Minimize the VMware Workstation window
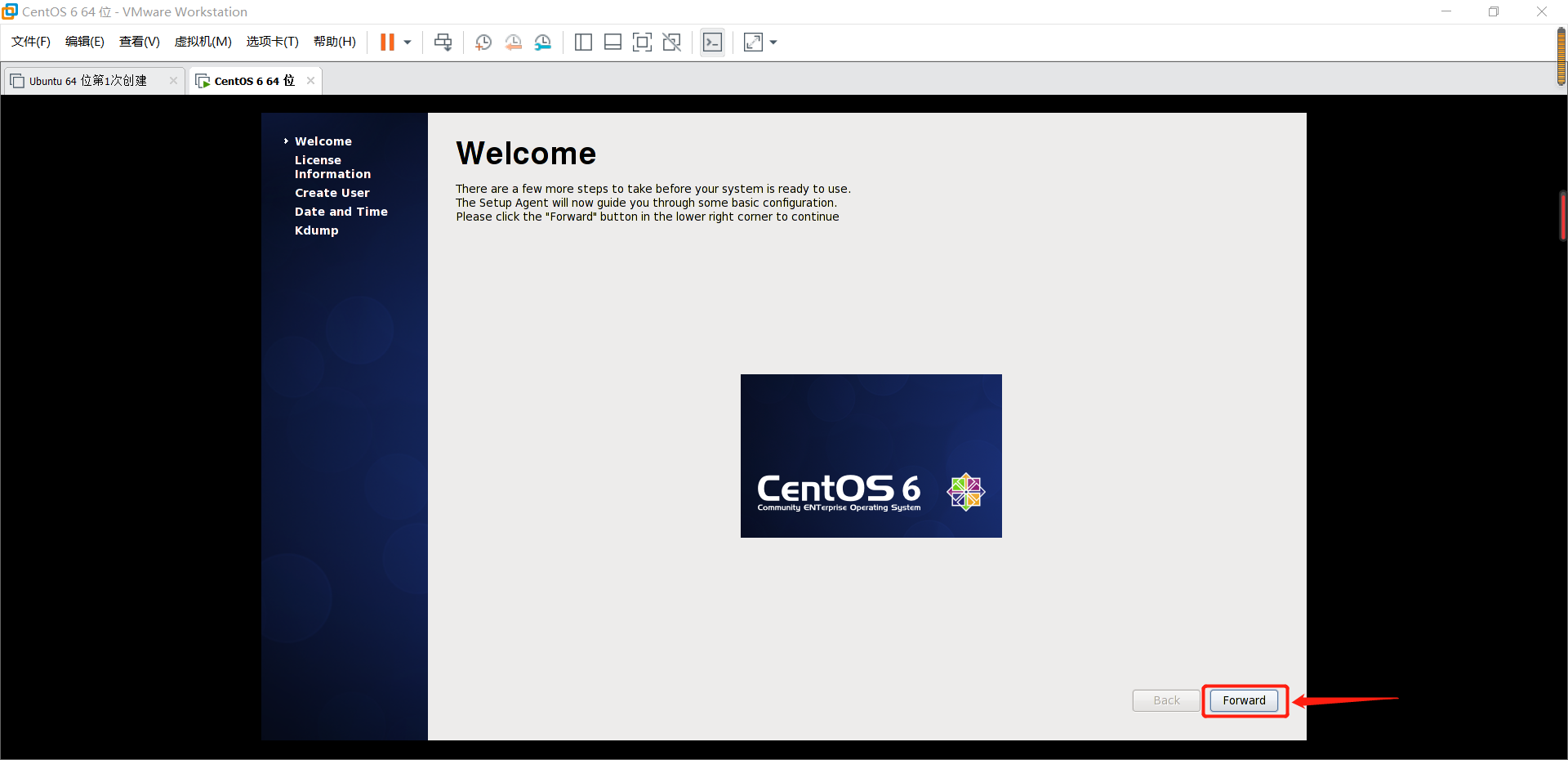 click(x=1446, y=11)
